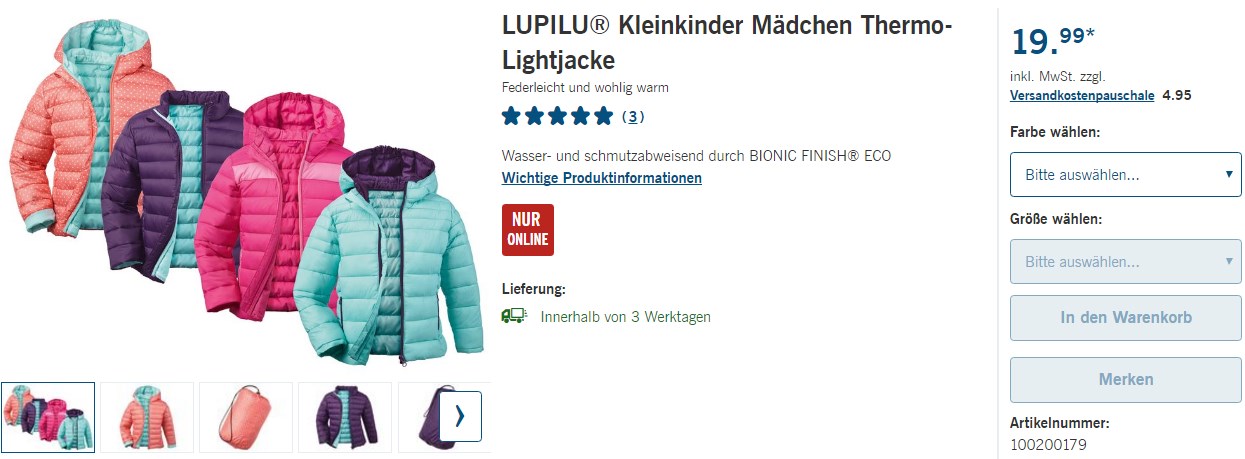Open the Versandkostenpauschale link

tap(1082, 96)
